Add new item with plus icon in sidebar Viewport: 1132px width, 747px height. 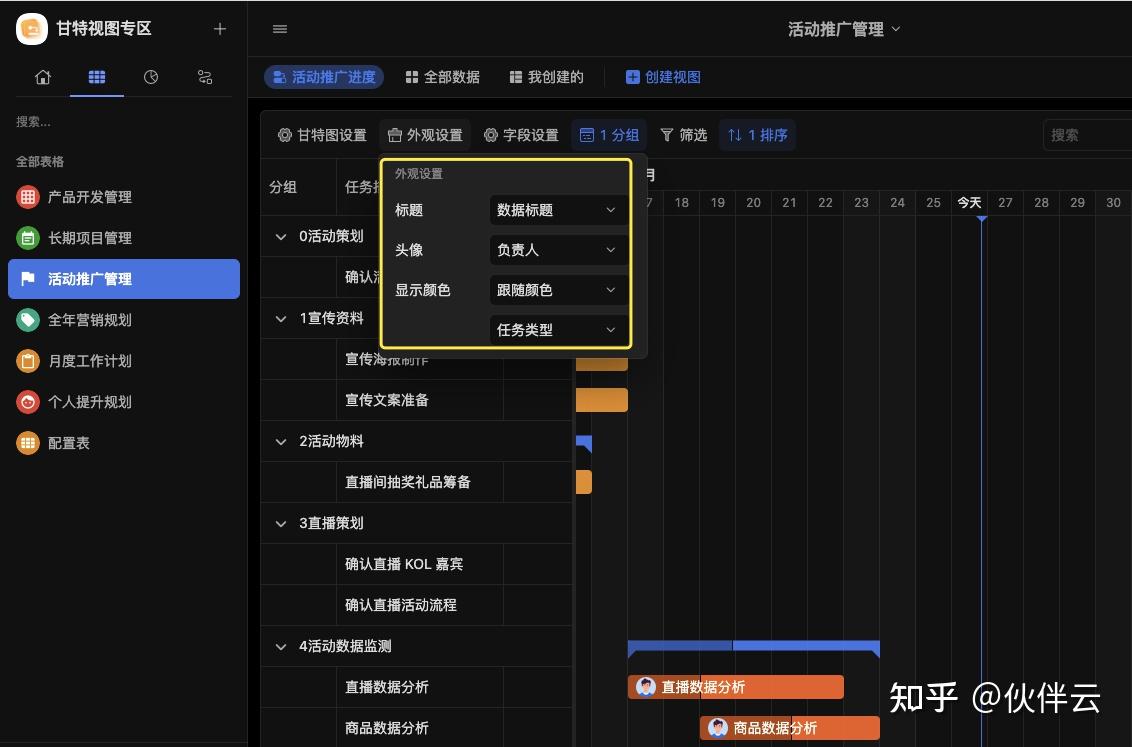coord(220,29)
